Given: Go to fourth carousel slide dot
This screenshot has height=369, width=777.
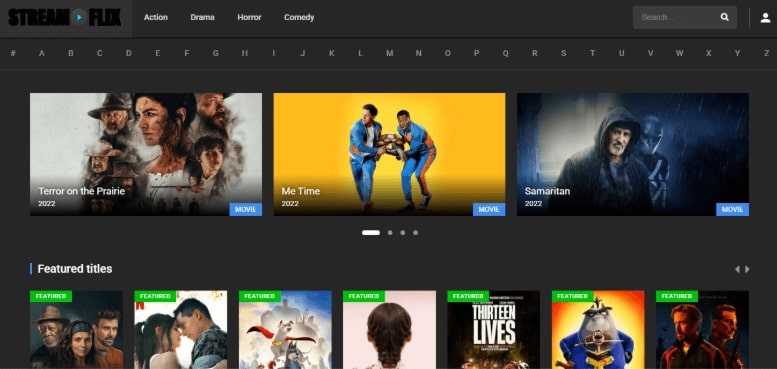Looking at the screenshot, I should point(415,232).
